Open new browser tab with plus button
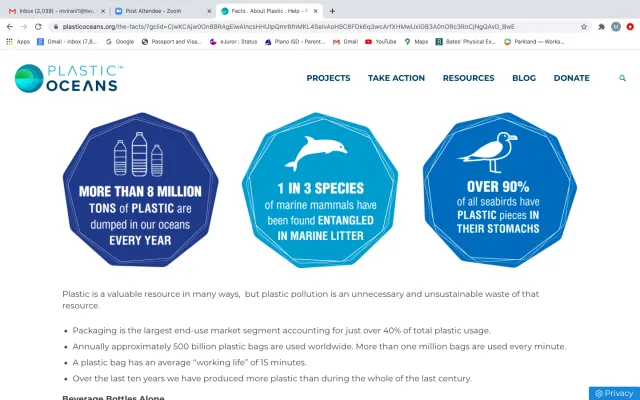Image resolution: width=640 pixels, height=400 pixels. (x=332, y=11)
